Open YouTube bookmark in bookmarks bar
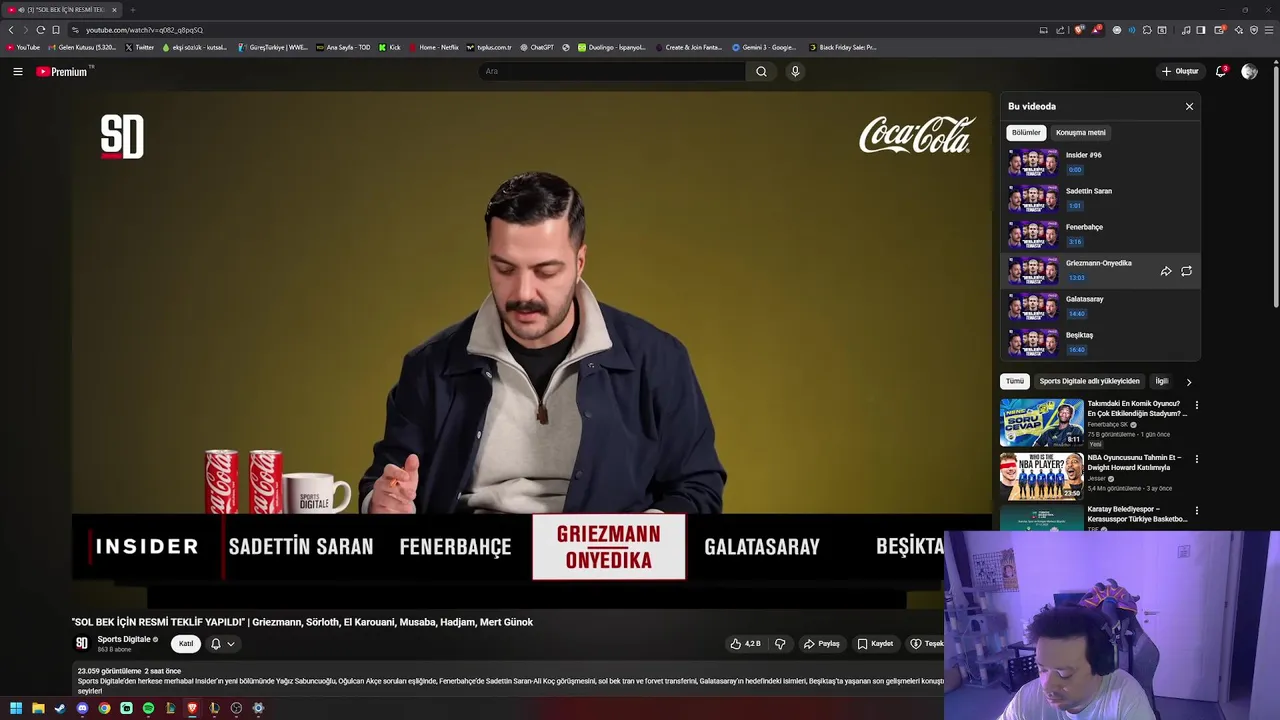This screenshot has width=1280, height=720. click(x=23, y=47)
